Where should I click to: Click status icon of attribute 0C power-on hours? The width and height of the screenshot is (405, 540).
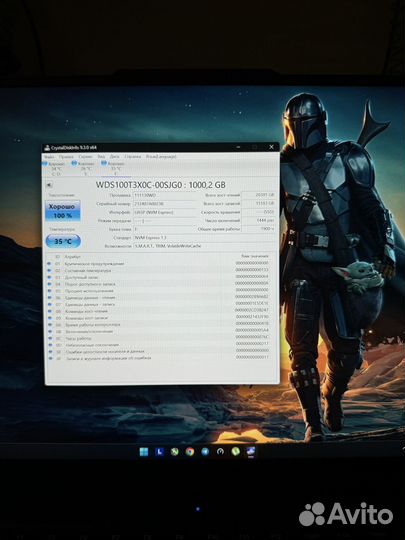pos(50,339)
